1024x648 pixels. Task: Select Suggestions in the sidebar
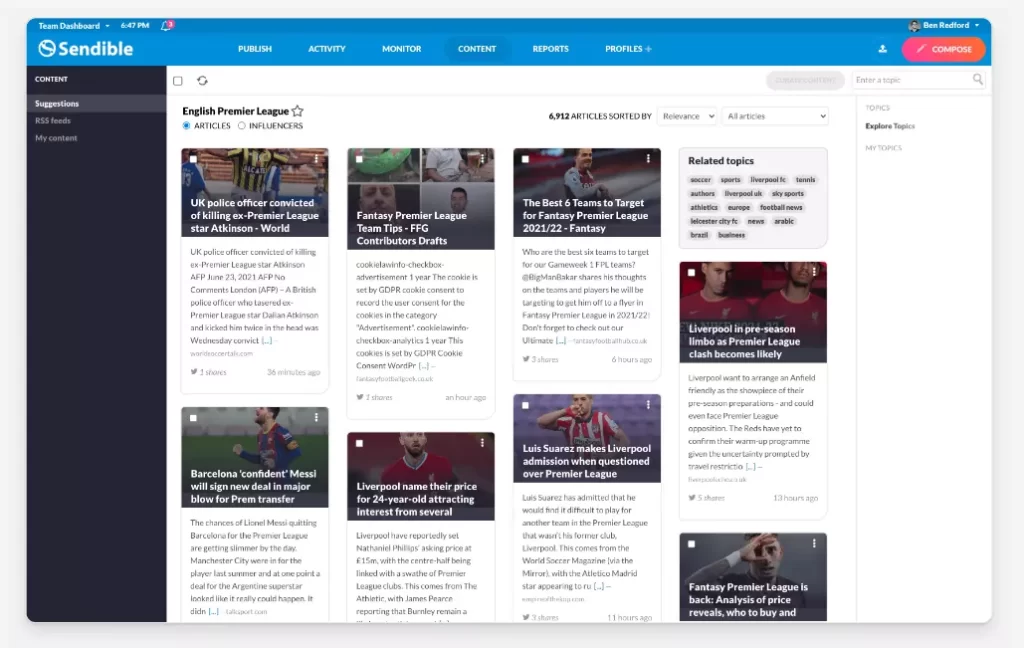click(x=97, y=103)
